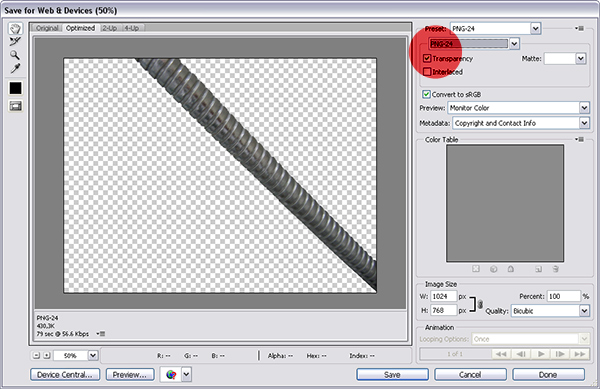Open the preview browser icon

pos(171,374)
